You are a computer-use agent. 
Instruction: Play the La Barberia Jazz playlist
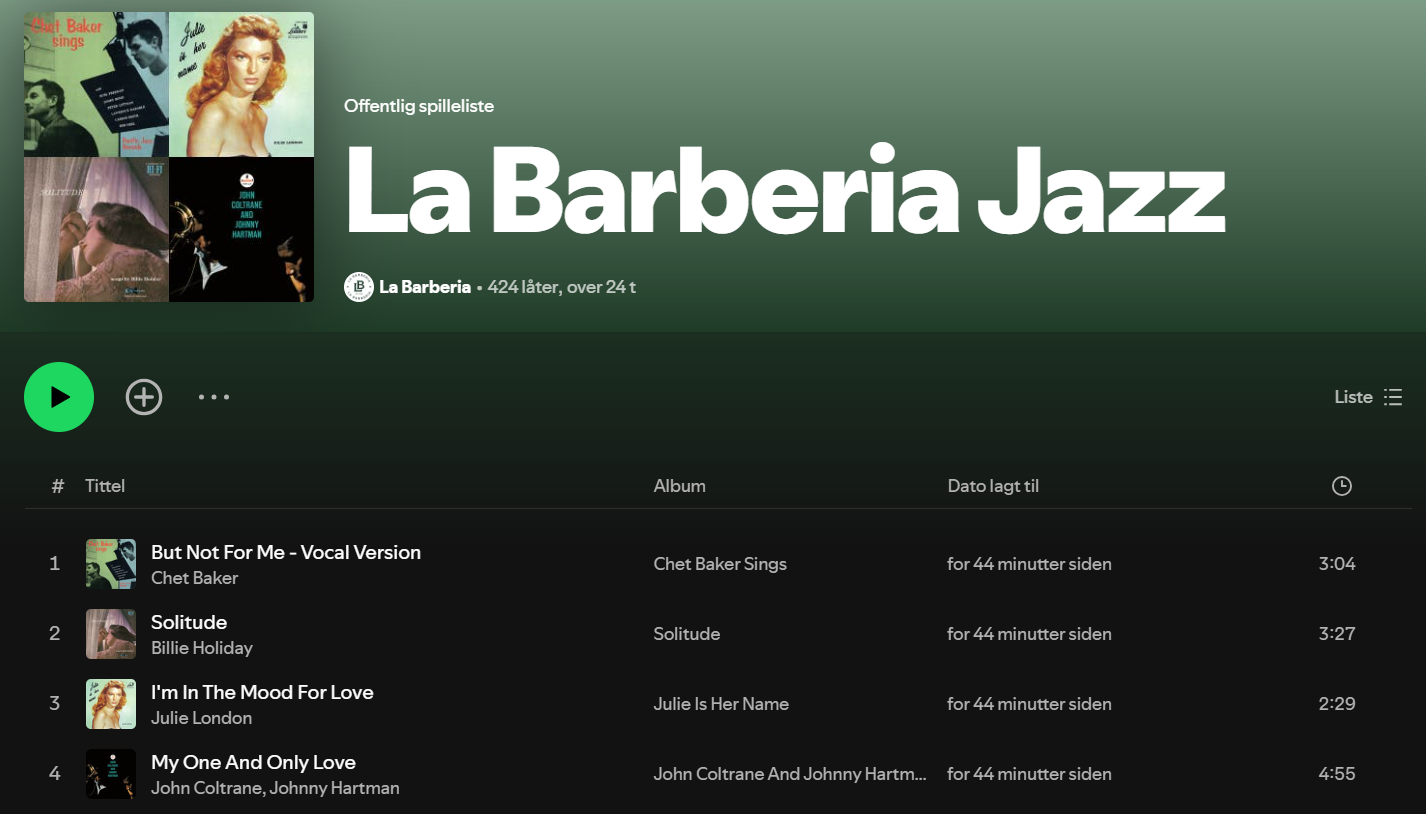click(59, 397)
